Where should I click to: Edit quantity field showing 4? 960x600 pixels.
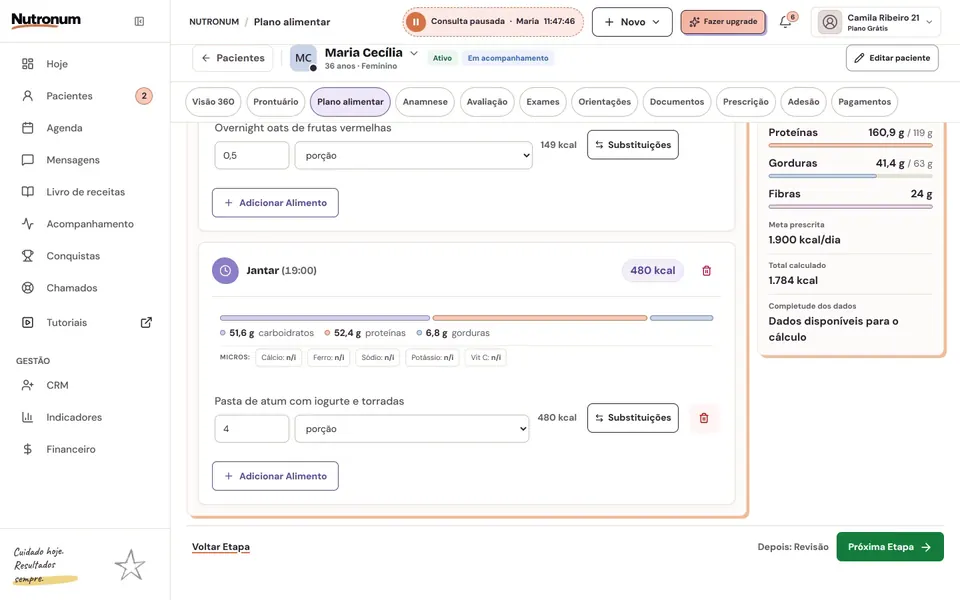252,429
